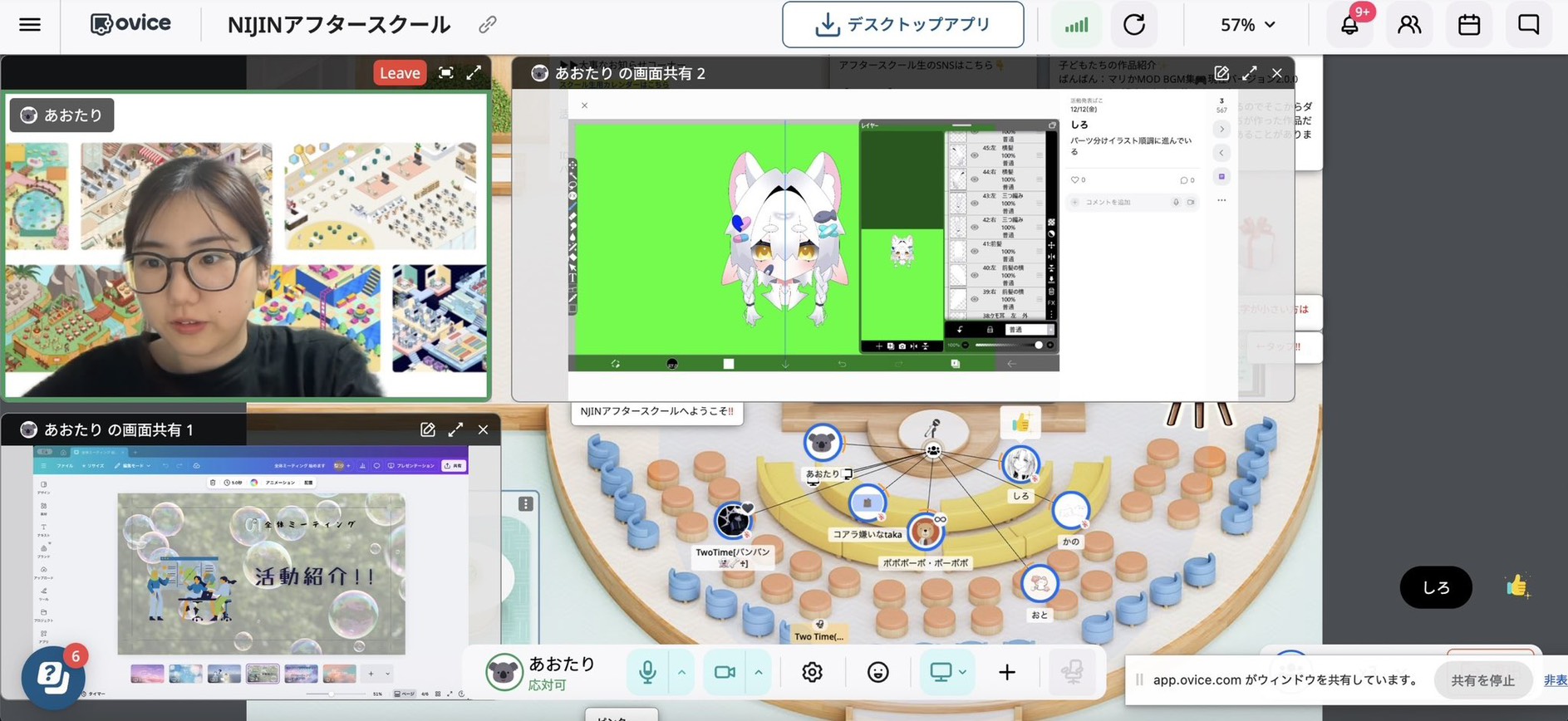Expand あおたり の画面共有 1 to fullscreen

pyautogui.click(x=455, y=429)
